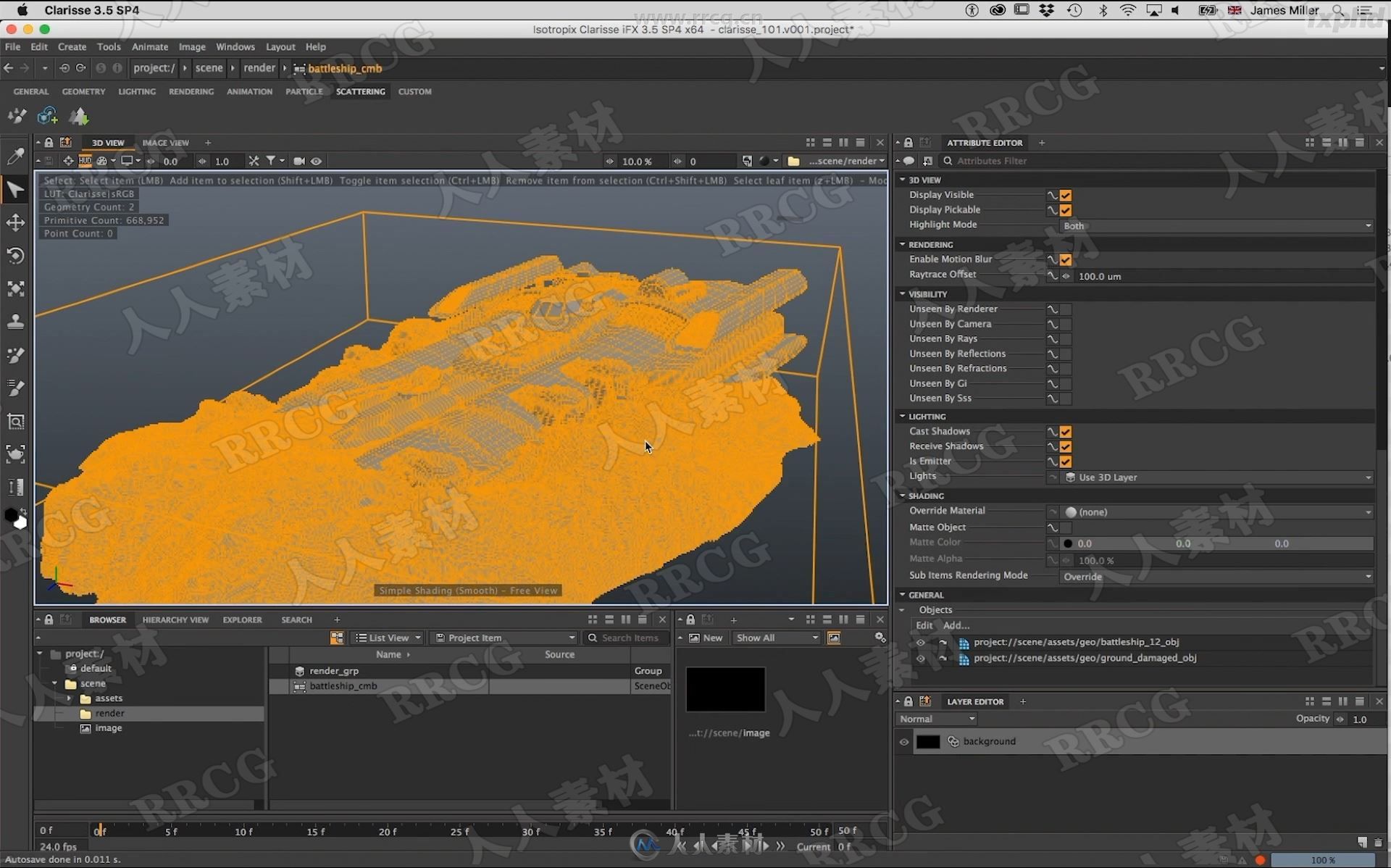Click the 3D View panel icon

pyautogui.click(x=108, y=142)
